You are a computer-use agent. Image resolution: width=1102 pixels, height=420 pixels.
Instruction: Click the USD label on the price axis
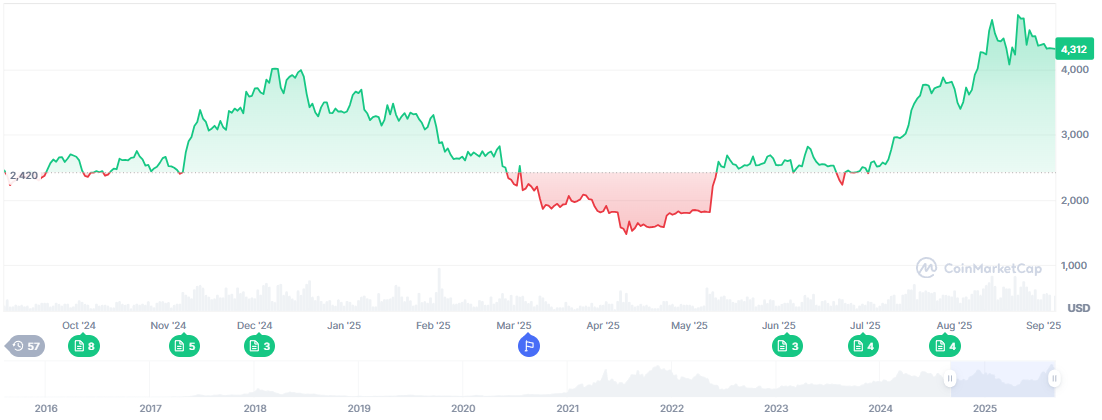pos(1078,306)
